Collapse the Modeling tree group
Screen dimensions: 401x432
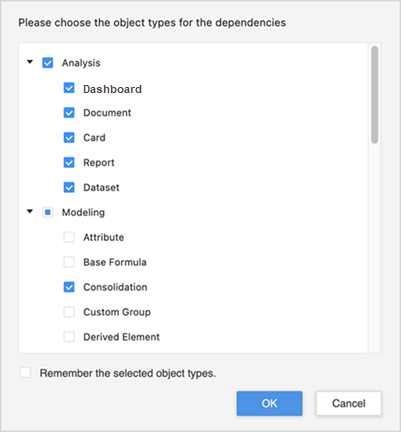30,211
